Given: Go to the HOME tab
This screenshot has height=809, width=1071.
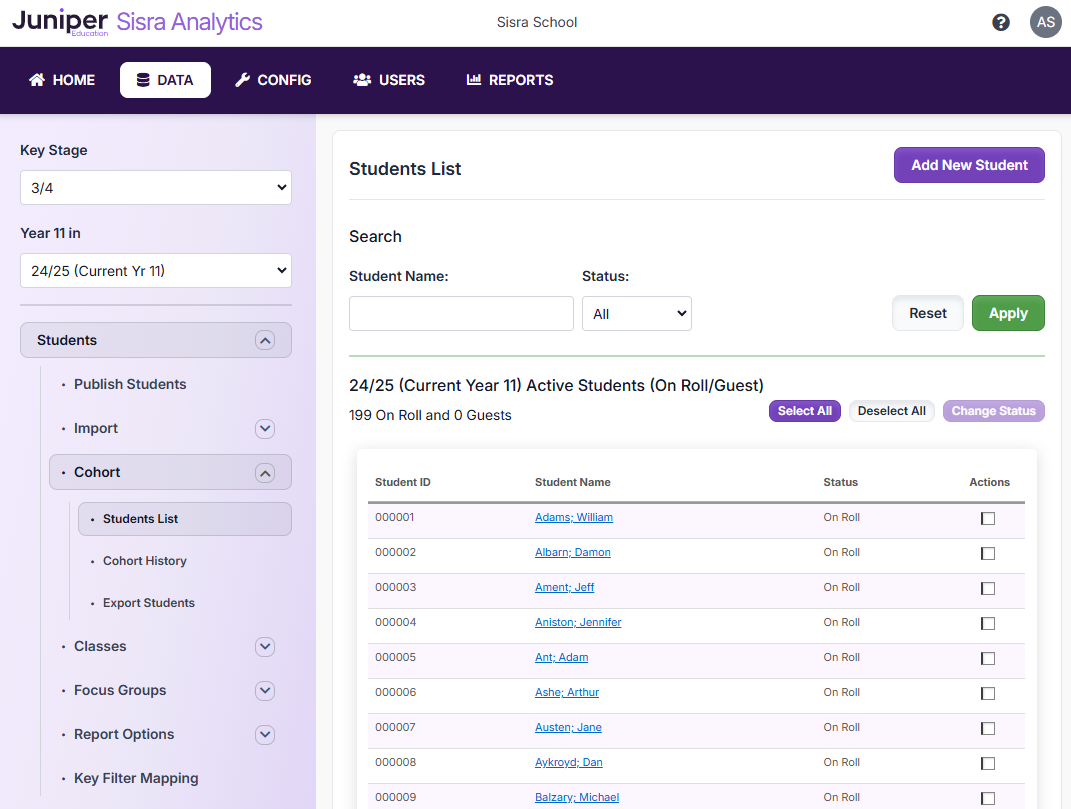Looking at the screenshot, I should pyautogui.click(x=62, y=80).
